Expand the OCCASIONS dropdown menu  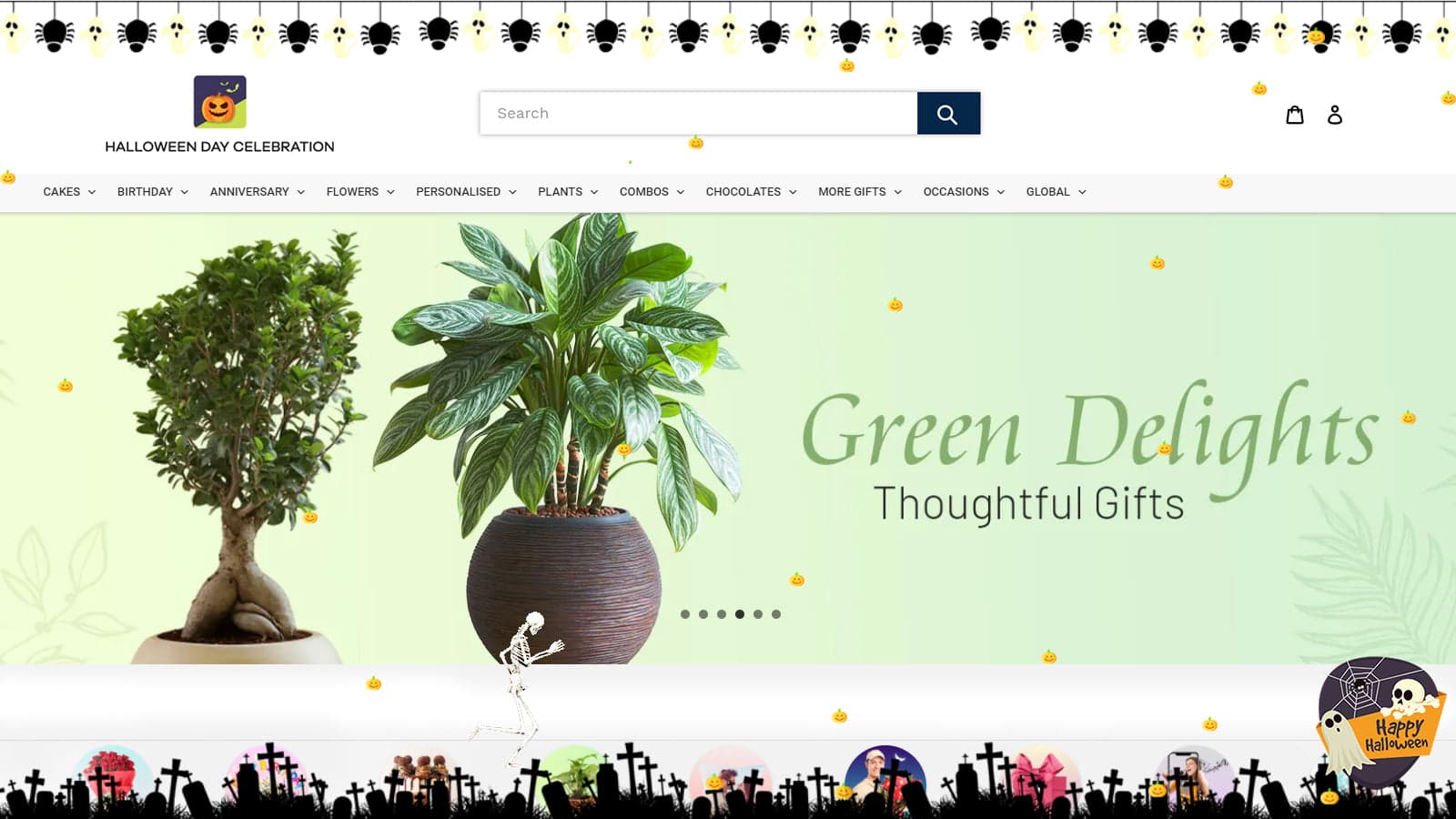[x=963, y=192]
